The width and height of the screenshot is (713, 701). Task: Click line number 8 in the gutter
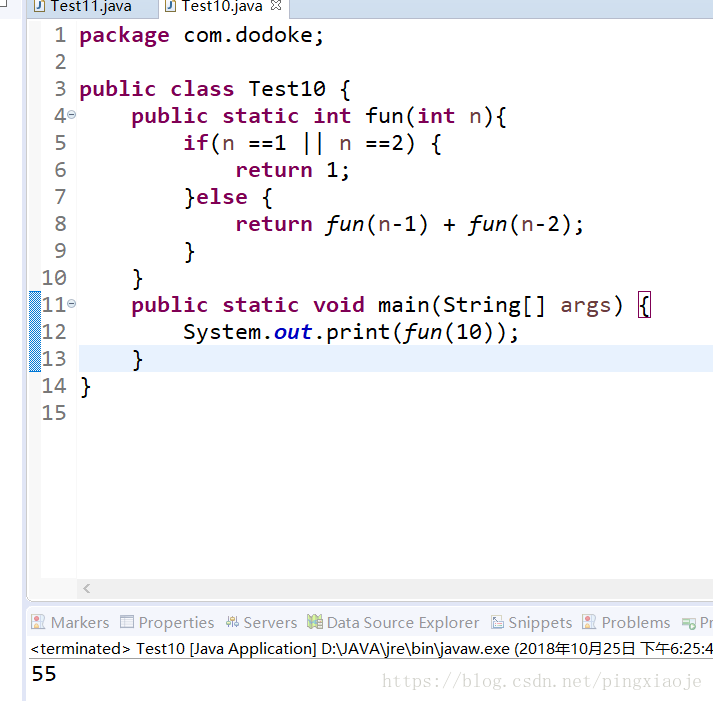pyautogui.click(x=60, y=224)
